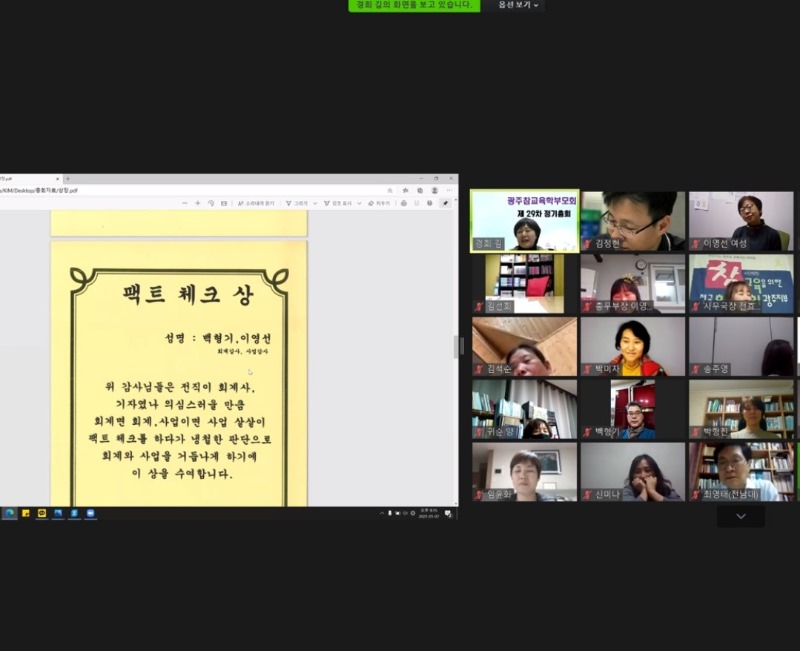Select 박미자 video tile
This screenshot has width=800, height=651.
pos(633,346)
